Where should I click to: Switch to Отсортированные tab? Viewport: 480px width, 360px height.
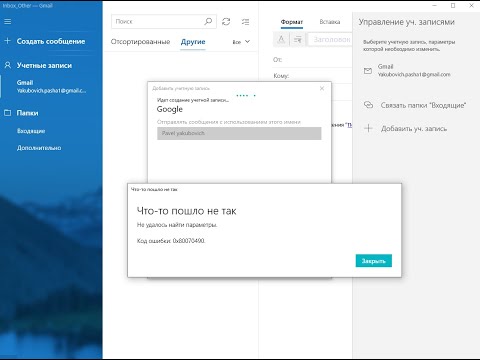point(140,42)
